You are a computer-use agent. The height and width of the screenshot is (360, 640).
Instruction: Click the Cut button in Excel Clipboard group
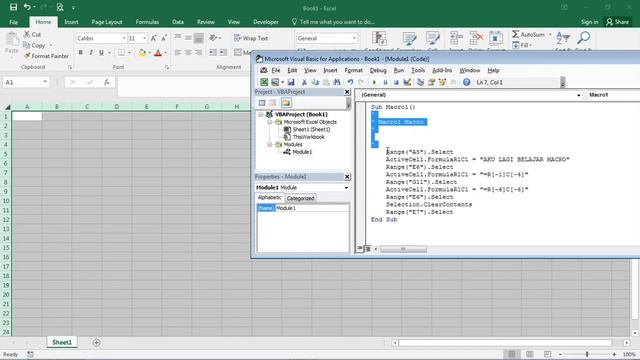(32, 35)
